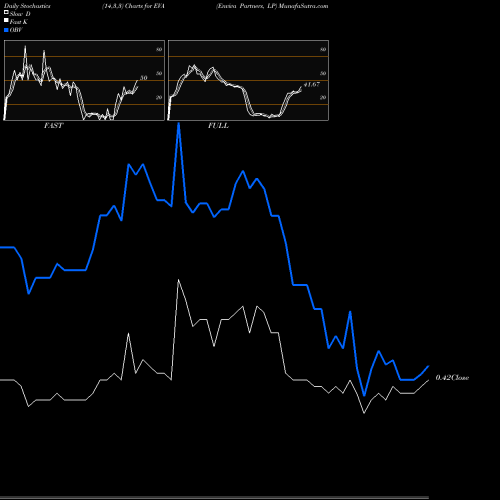This screenshot has height=500, width=500.
Task: Click the '41.67' value in FULL chart
Action: [x=312, y=84]
